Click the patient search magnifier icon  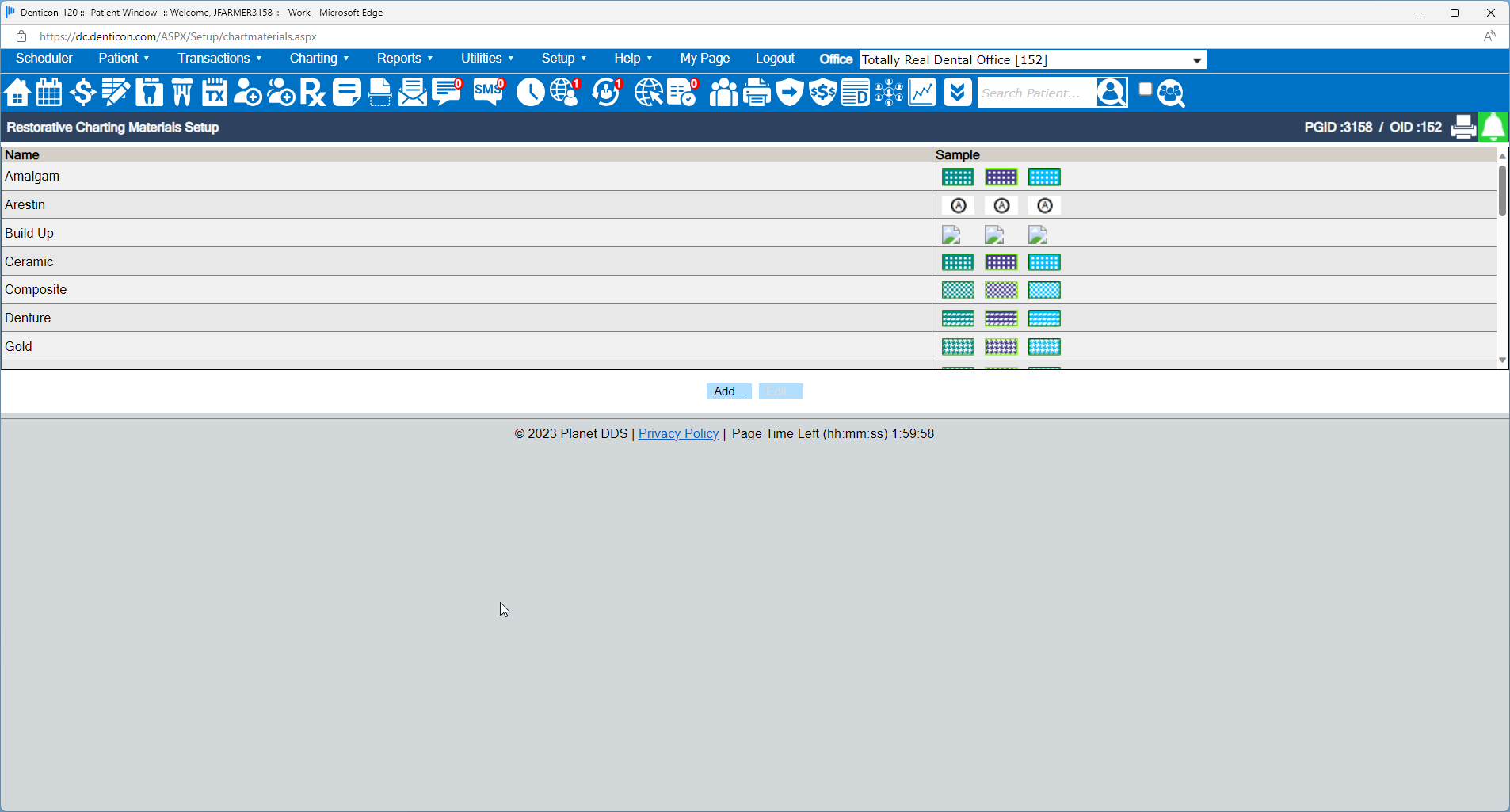[x=1112, y=92]
